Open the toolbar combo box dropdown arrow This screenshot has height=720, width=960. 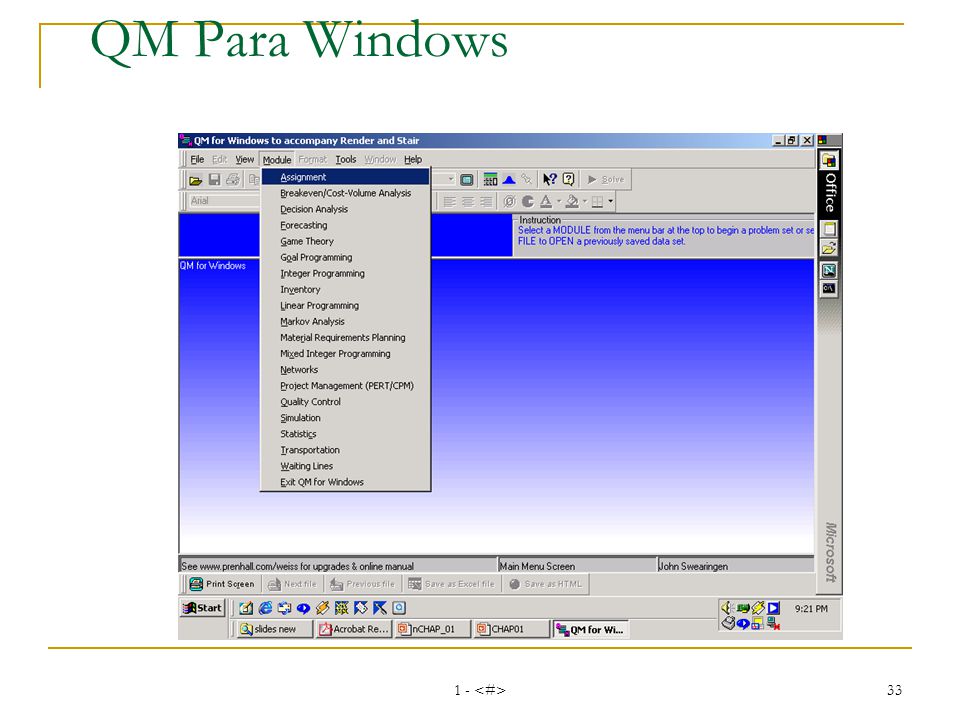(451, 179)
